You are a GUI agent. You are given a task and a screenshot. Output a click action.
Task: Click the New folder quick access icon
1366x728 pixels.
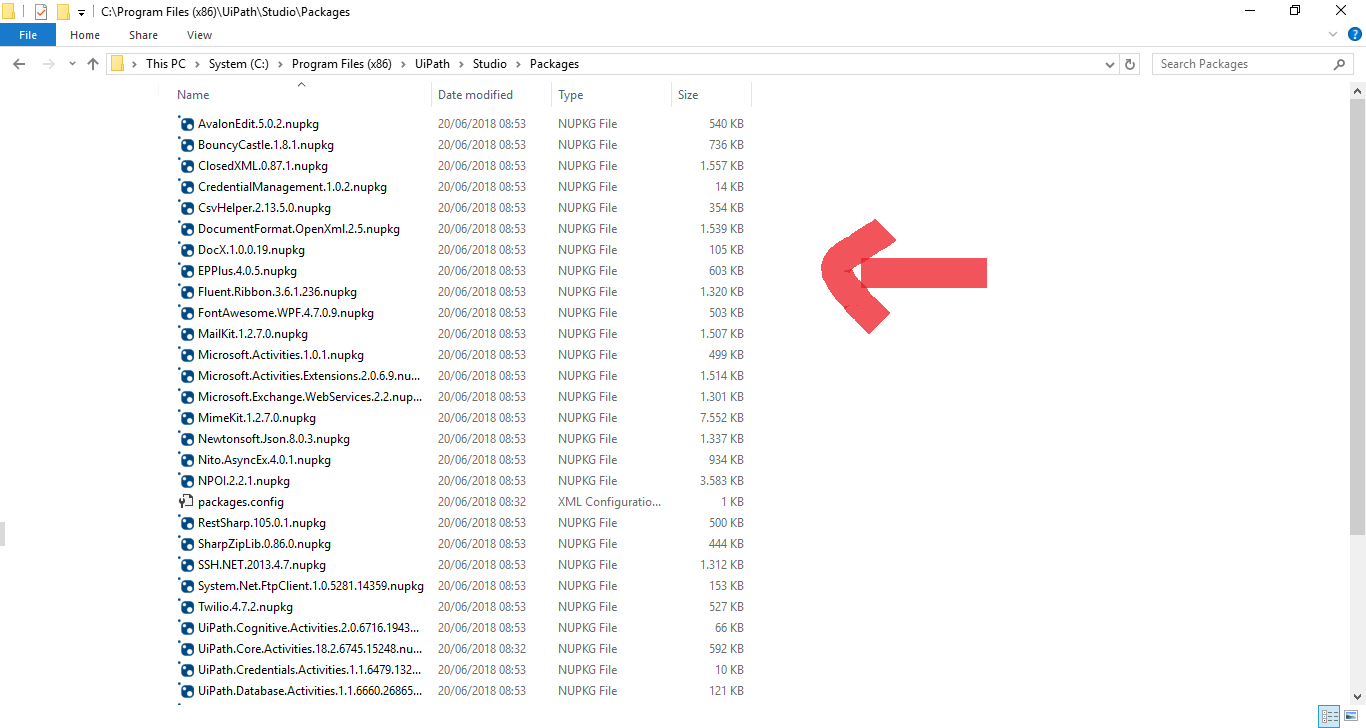coord(62,12)
